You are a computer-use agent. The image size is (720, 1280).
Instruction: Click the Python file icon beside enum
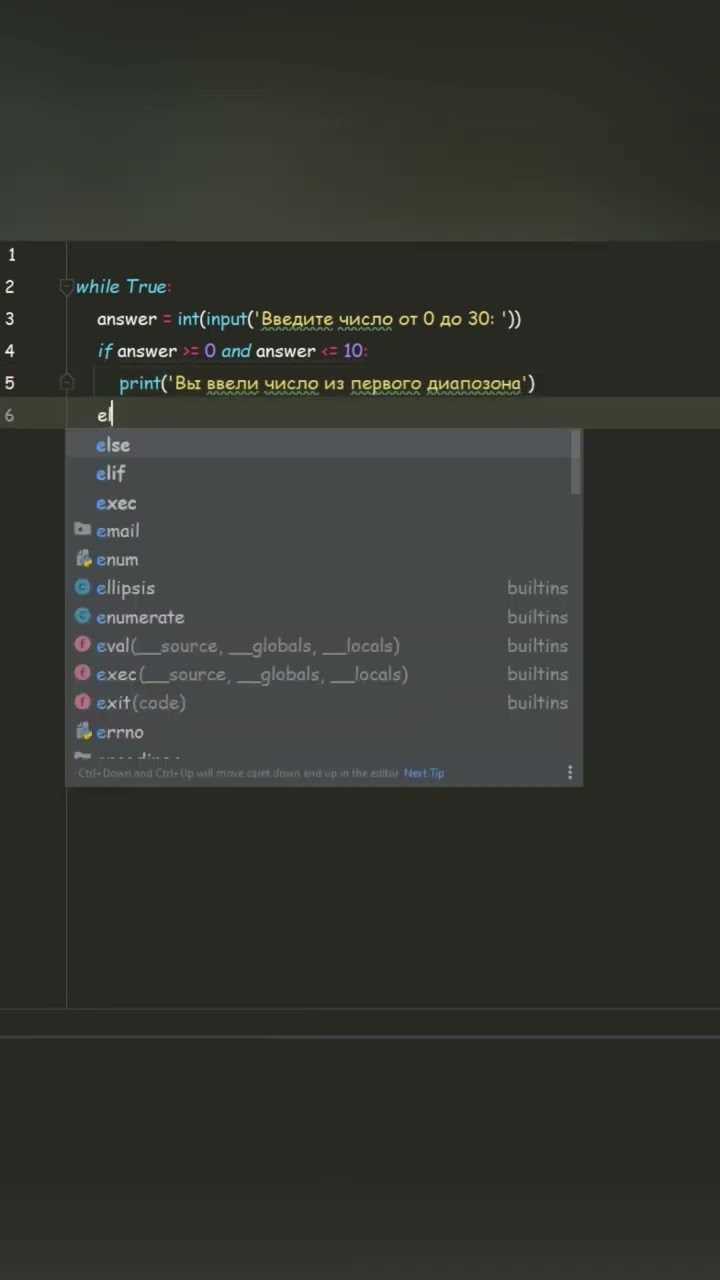tap(83, 559)
